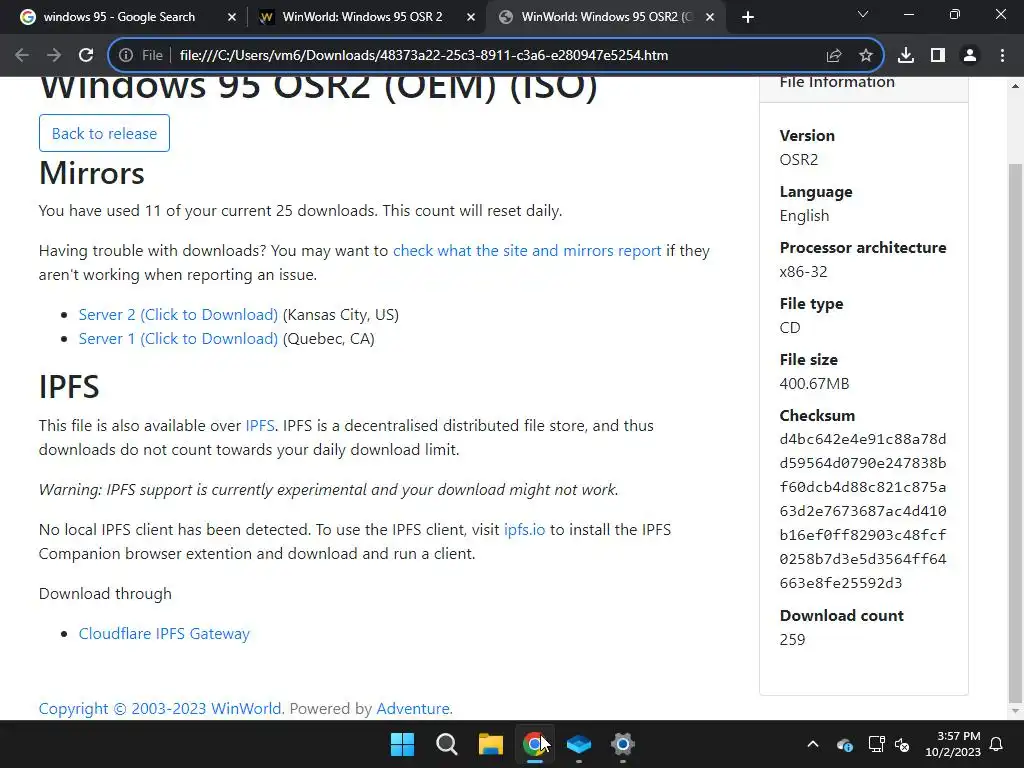Reload the current page
The image size is (1024, 768).
[86, 56]
